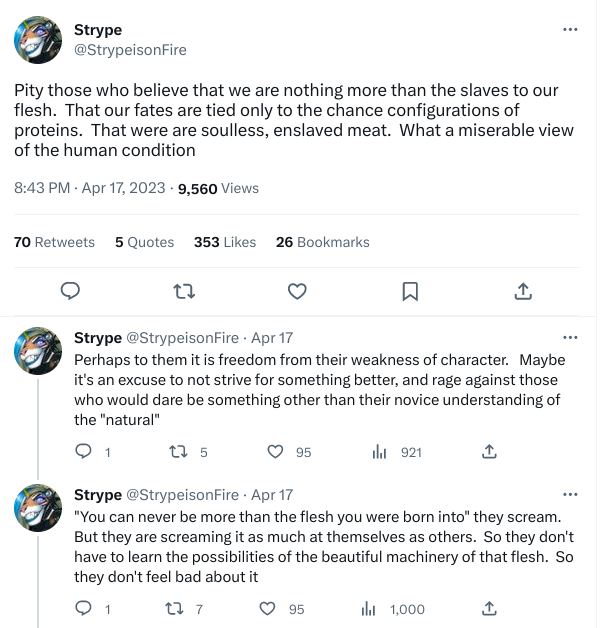602x628 pixels.
Task: View the 353 Likes list
Action: point(225,242)
